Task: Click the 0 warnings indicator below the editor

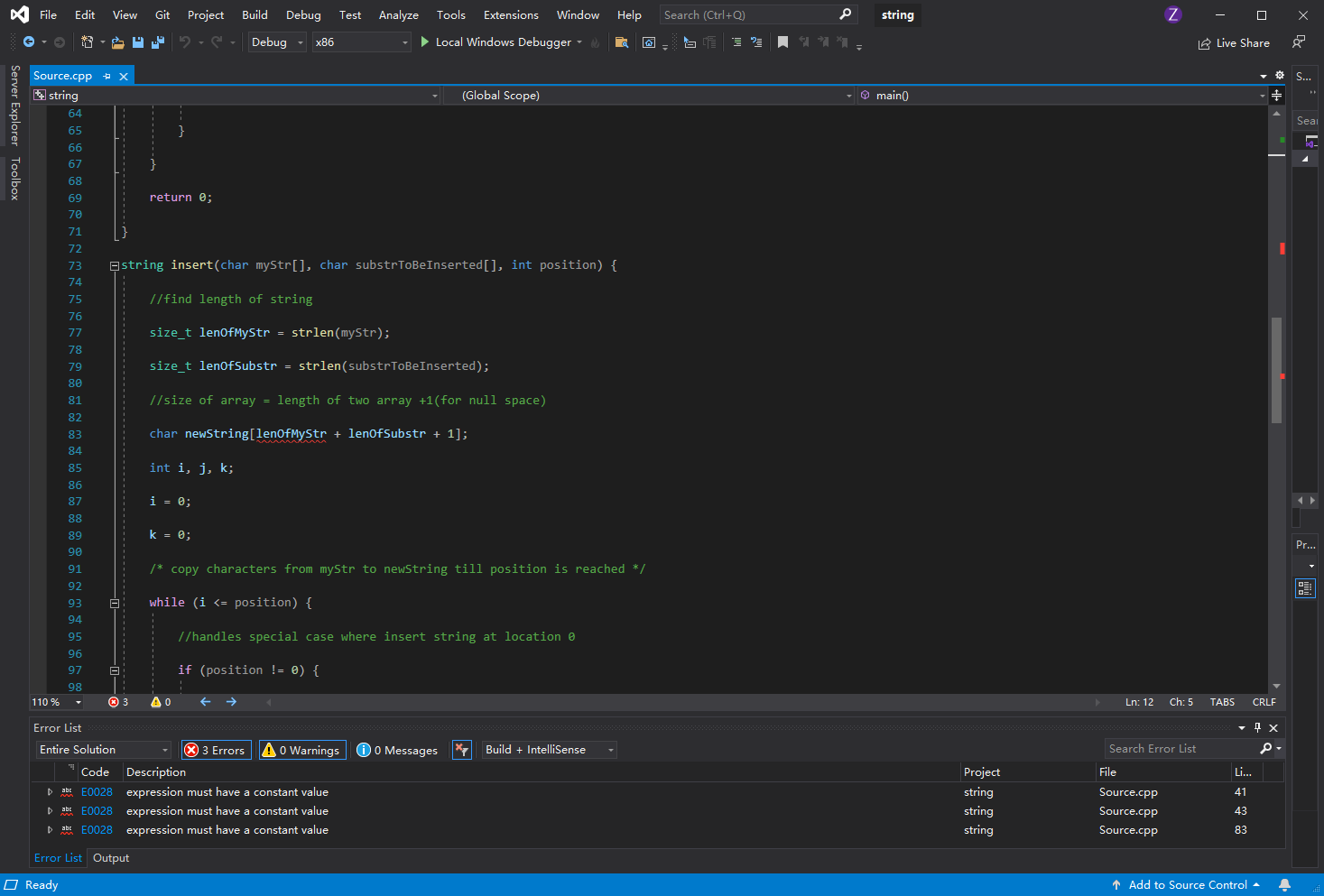Action: point(161,702)
